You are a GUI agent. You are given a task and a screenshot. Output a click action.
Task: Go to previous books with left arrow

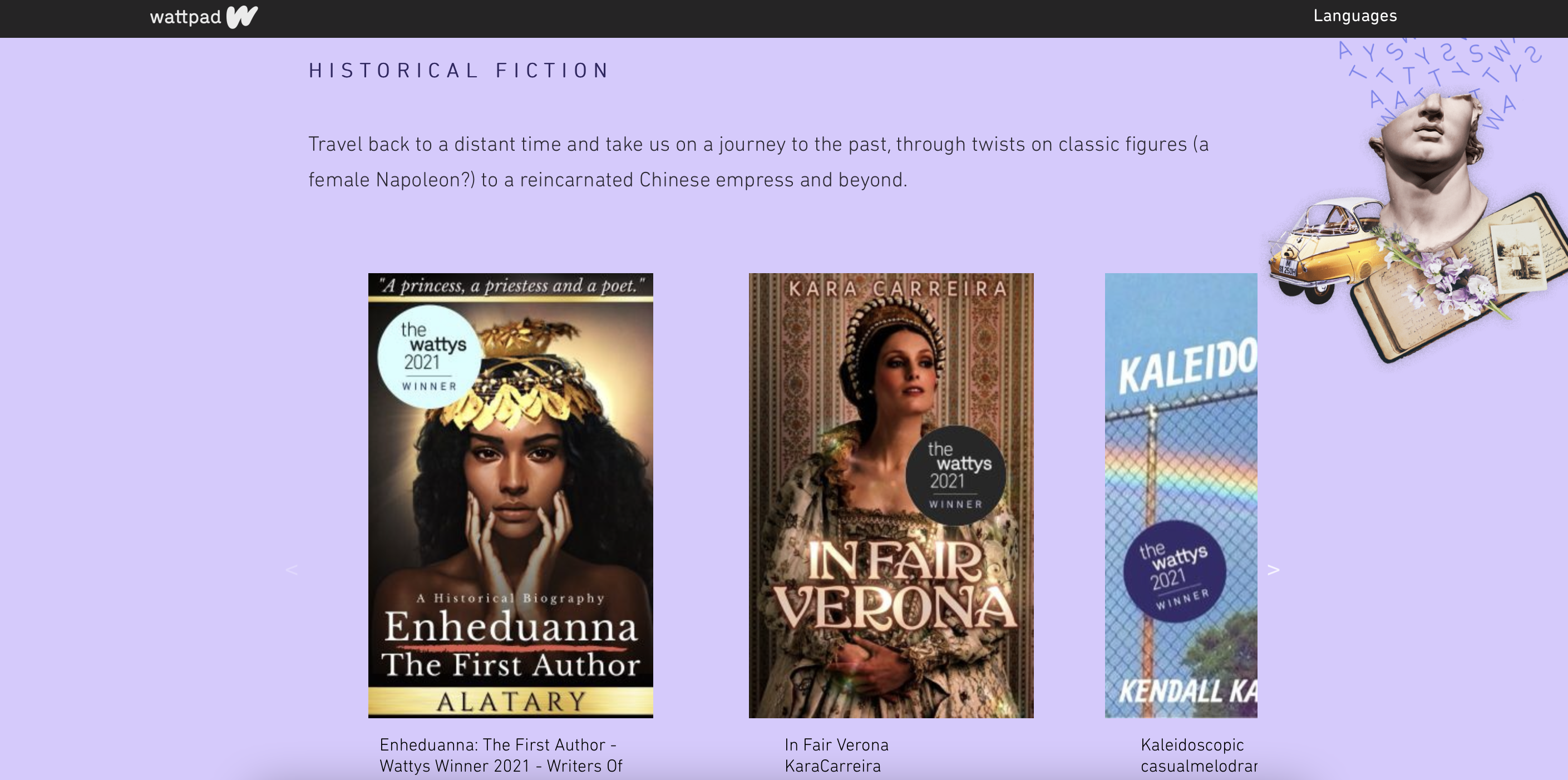point(292,570)
